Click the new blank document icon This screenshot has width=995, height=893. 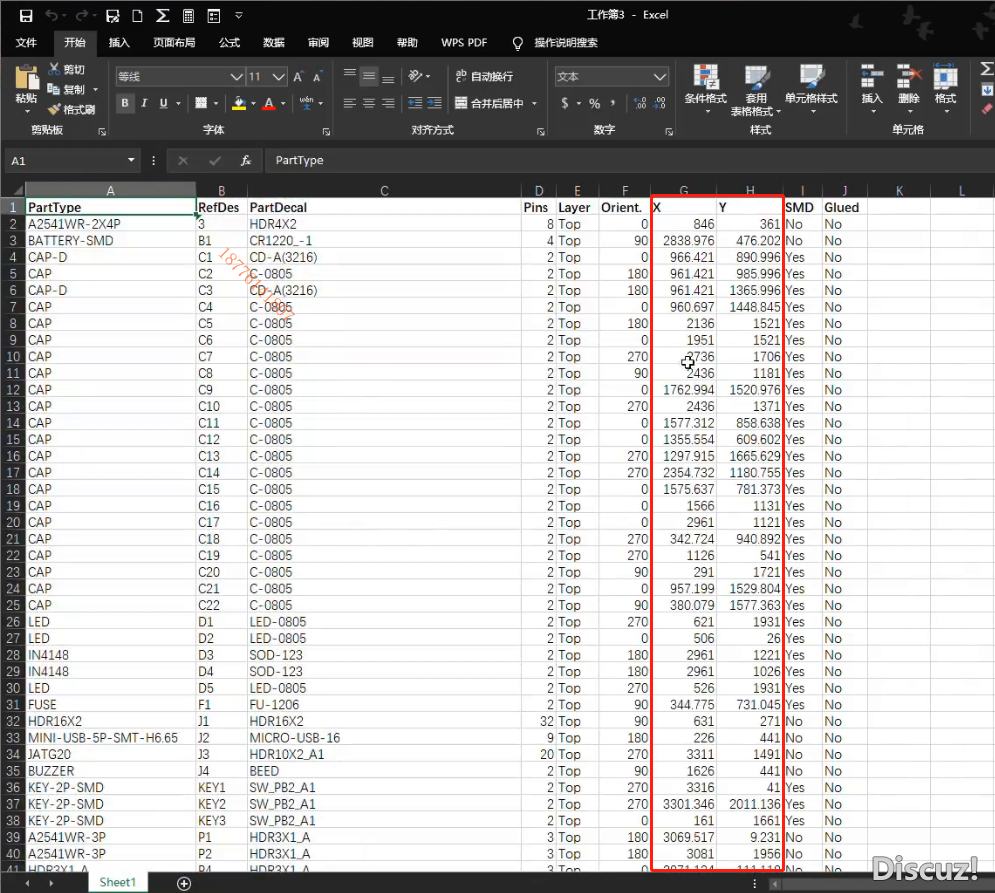click(137, 16)
